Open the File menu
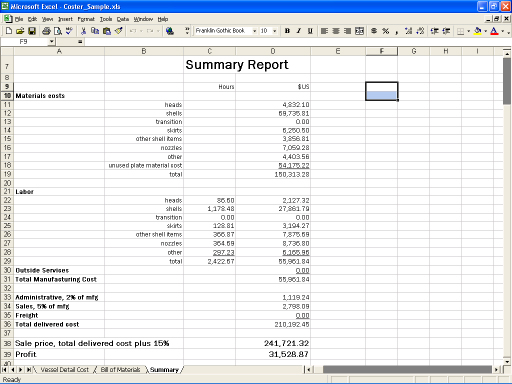 tap(19, 19)
